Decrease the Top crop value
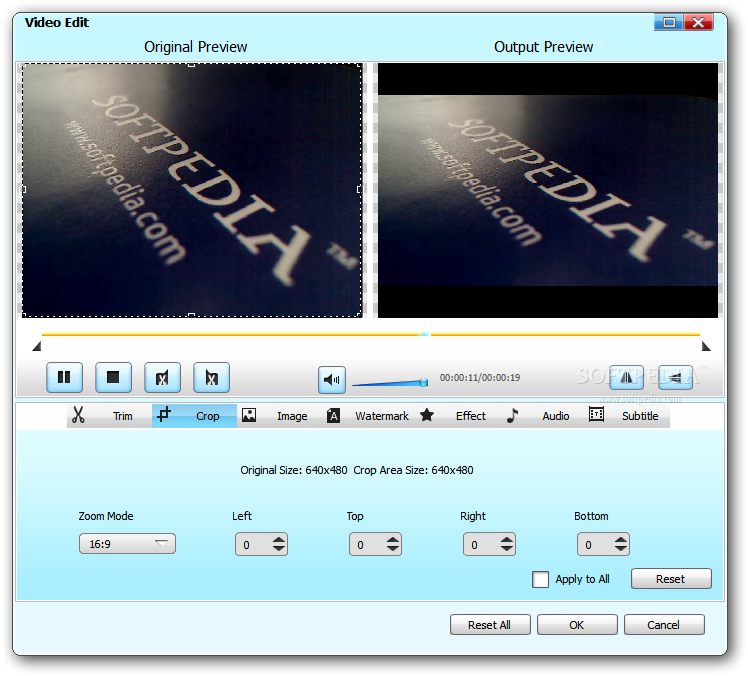This screenshot has width=748, height=676. [x=393, y=549]
